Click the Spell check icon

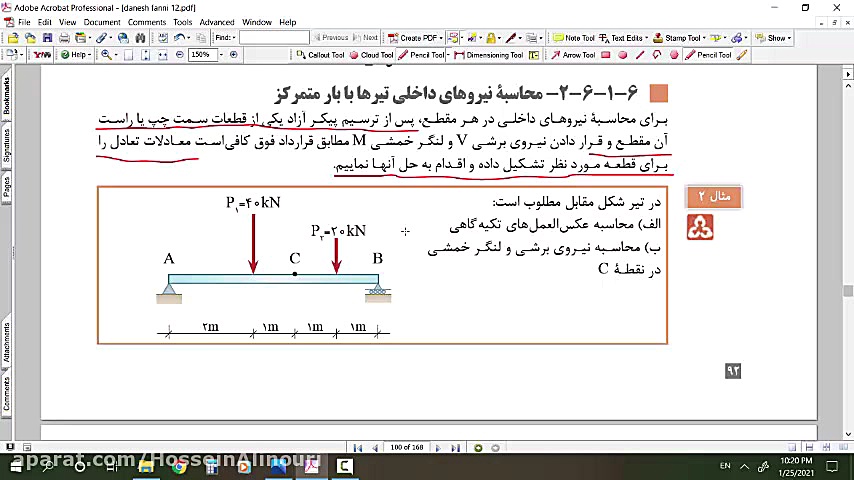coord(162,38)
